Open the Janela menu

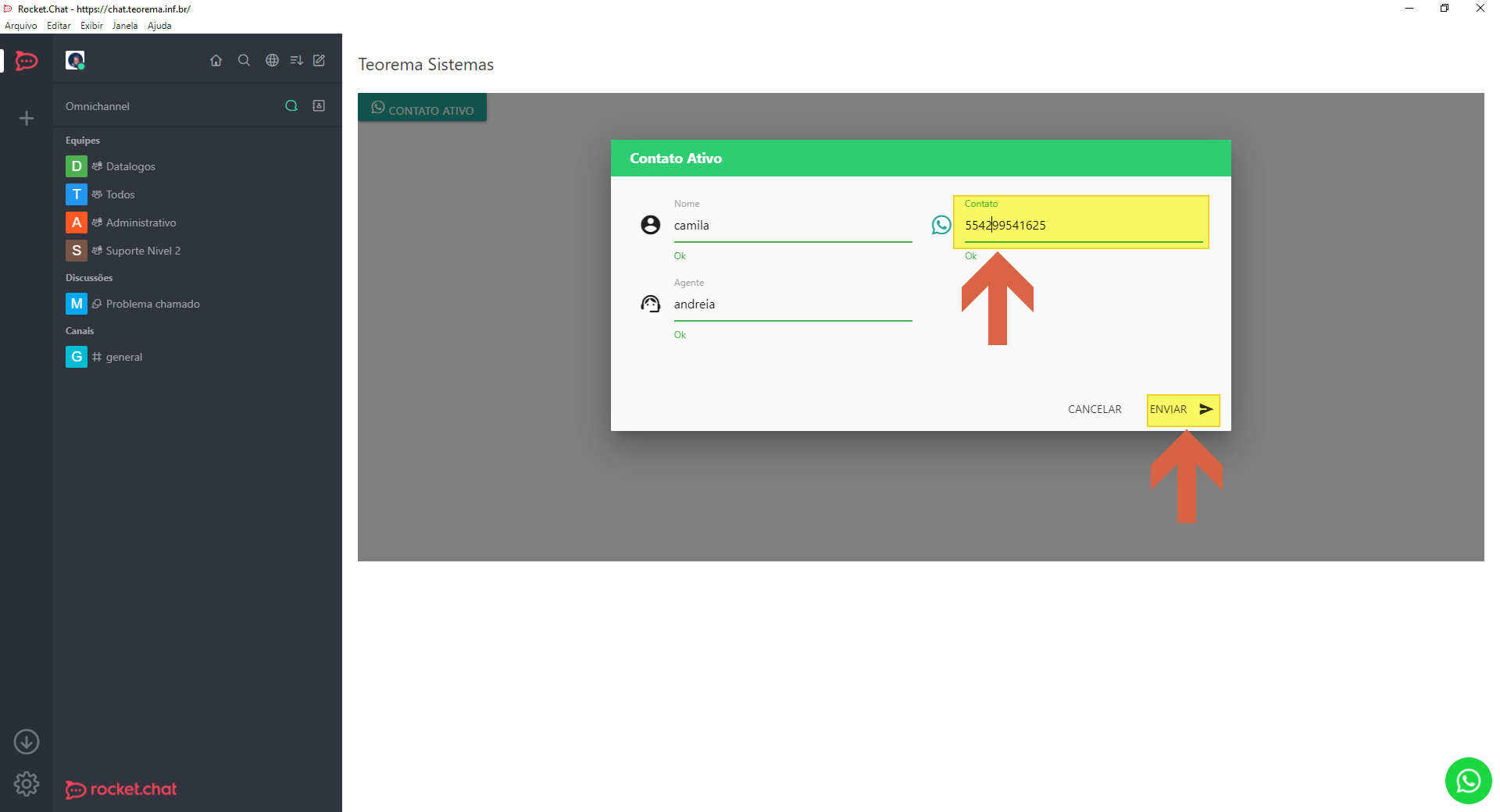coord(125,26)
